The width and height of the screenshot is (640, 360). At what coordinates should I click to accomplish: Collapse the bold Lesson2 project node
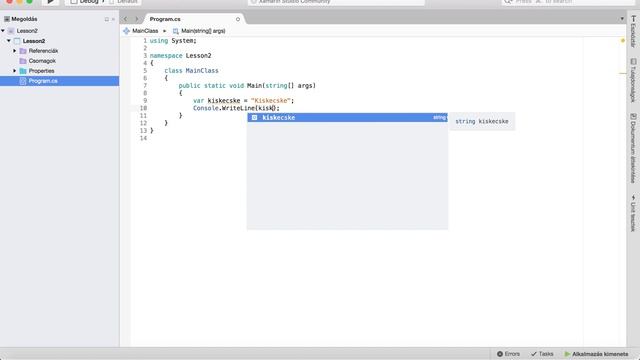point(9,41)
